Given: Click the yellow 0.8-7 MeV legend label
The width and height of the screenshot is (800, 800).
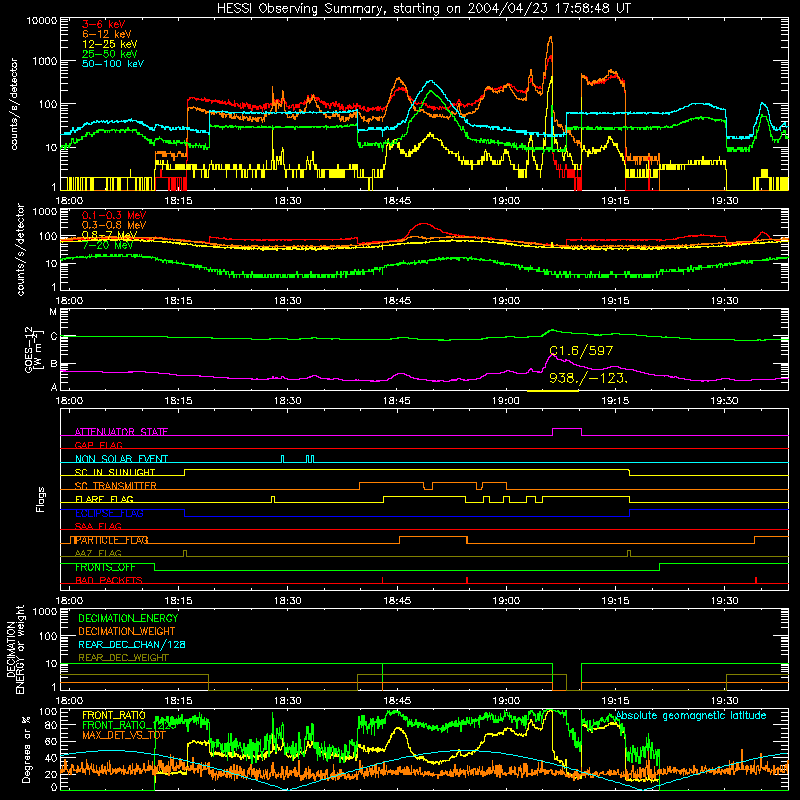Looking at the screenshot, I should [110, 235].
